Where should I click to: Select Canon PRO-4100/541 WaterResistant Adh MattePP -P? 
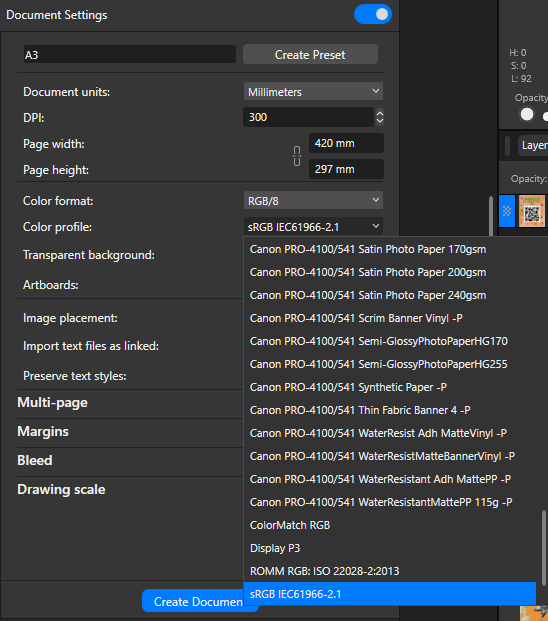[x=390, y=479]
